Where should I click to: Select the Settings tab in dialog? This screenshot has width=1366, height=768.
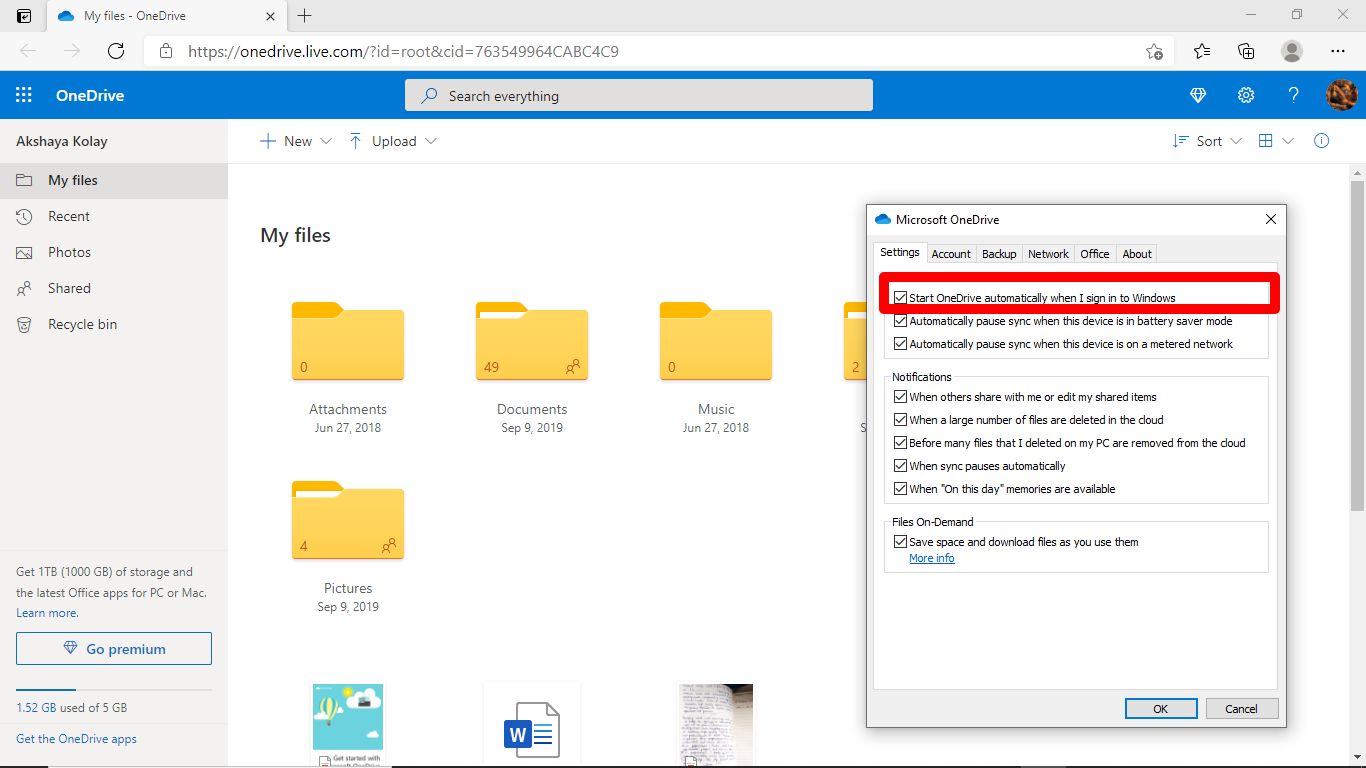pyautogui.click(x=900, y=252)
